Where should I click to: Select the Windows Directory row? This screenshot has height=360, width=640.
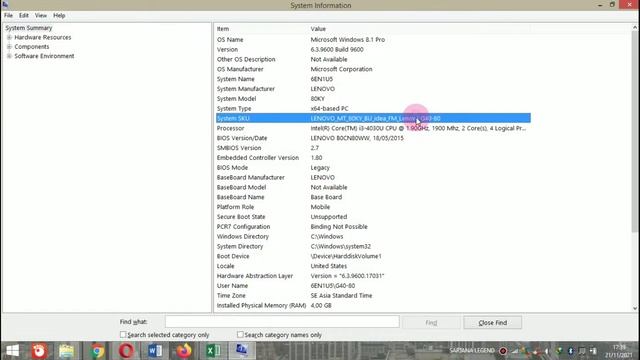coord(373,236)
